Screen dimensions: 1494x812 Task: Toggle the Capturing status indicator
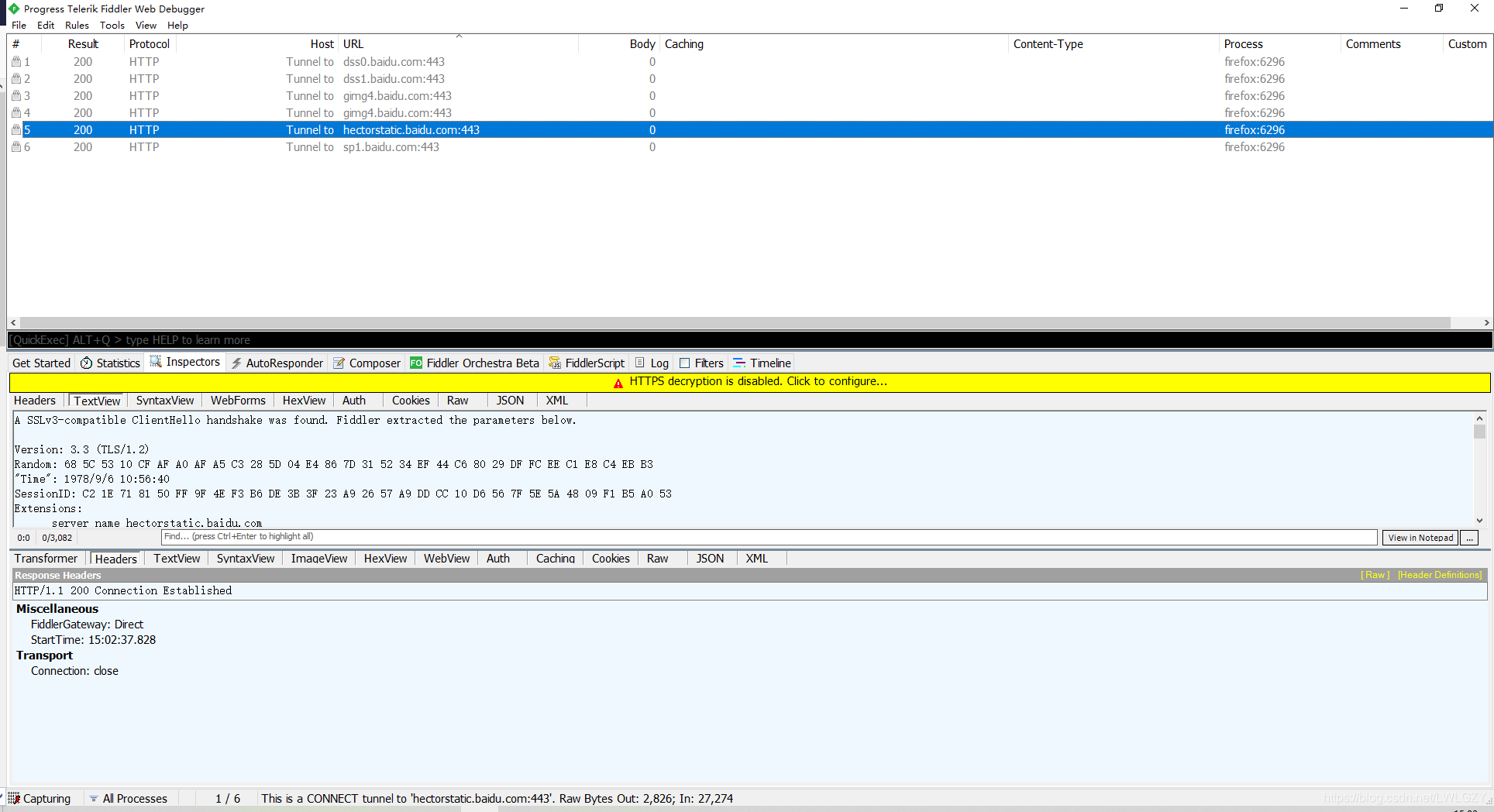pos(40,799)
